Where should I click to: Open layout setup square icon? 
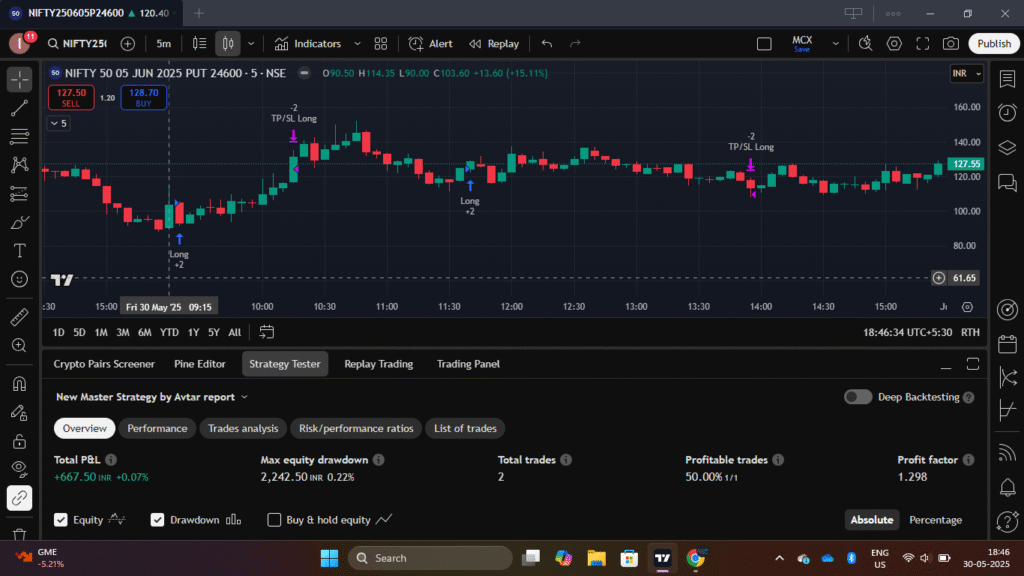[x=764, y=44]
